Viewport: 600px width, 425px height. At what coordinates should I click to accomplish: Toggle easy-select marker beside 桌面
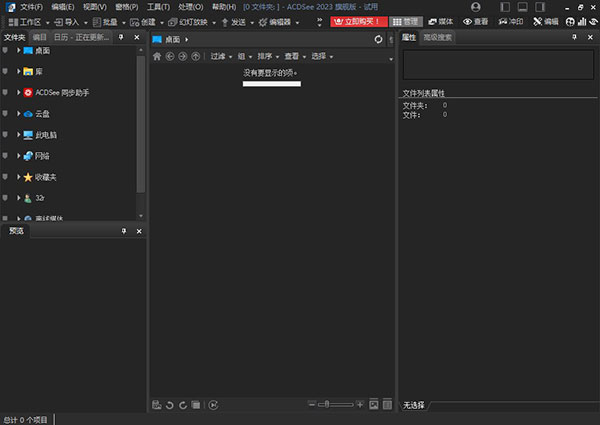tap(5, 50)
